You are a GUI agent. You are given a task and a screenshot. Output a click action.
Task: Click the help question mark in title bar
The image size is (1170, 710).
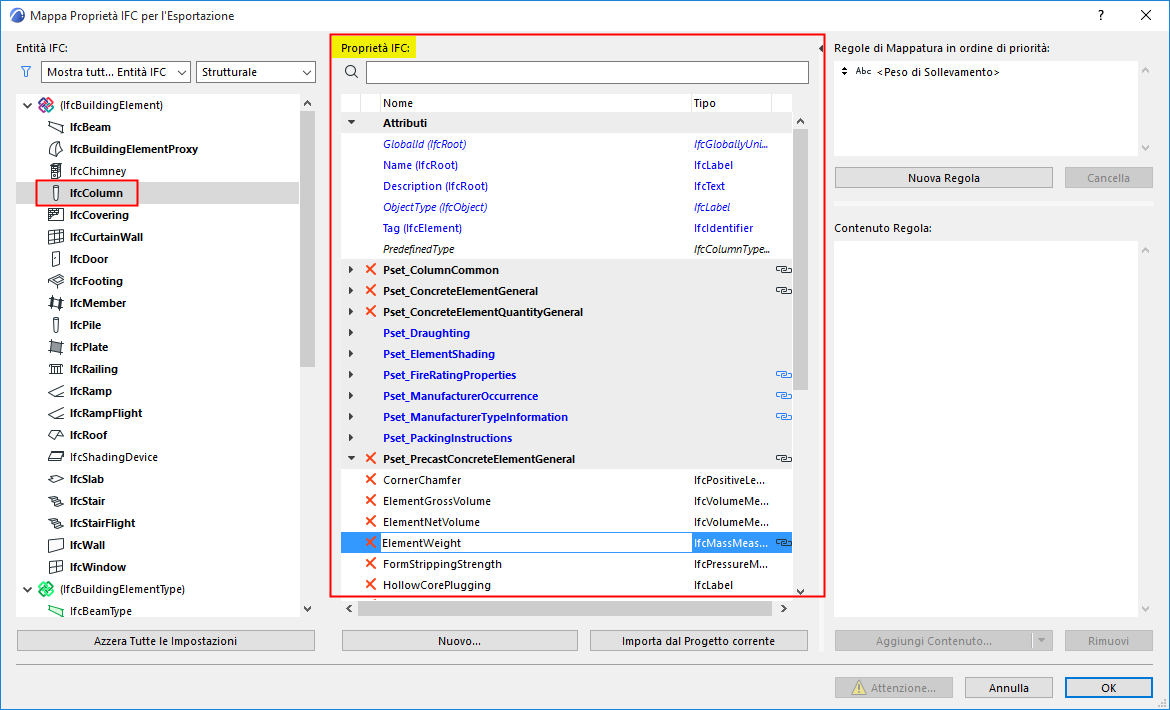pos(1101,15)
